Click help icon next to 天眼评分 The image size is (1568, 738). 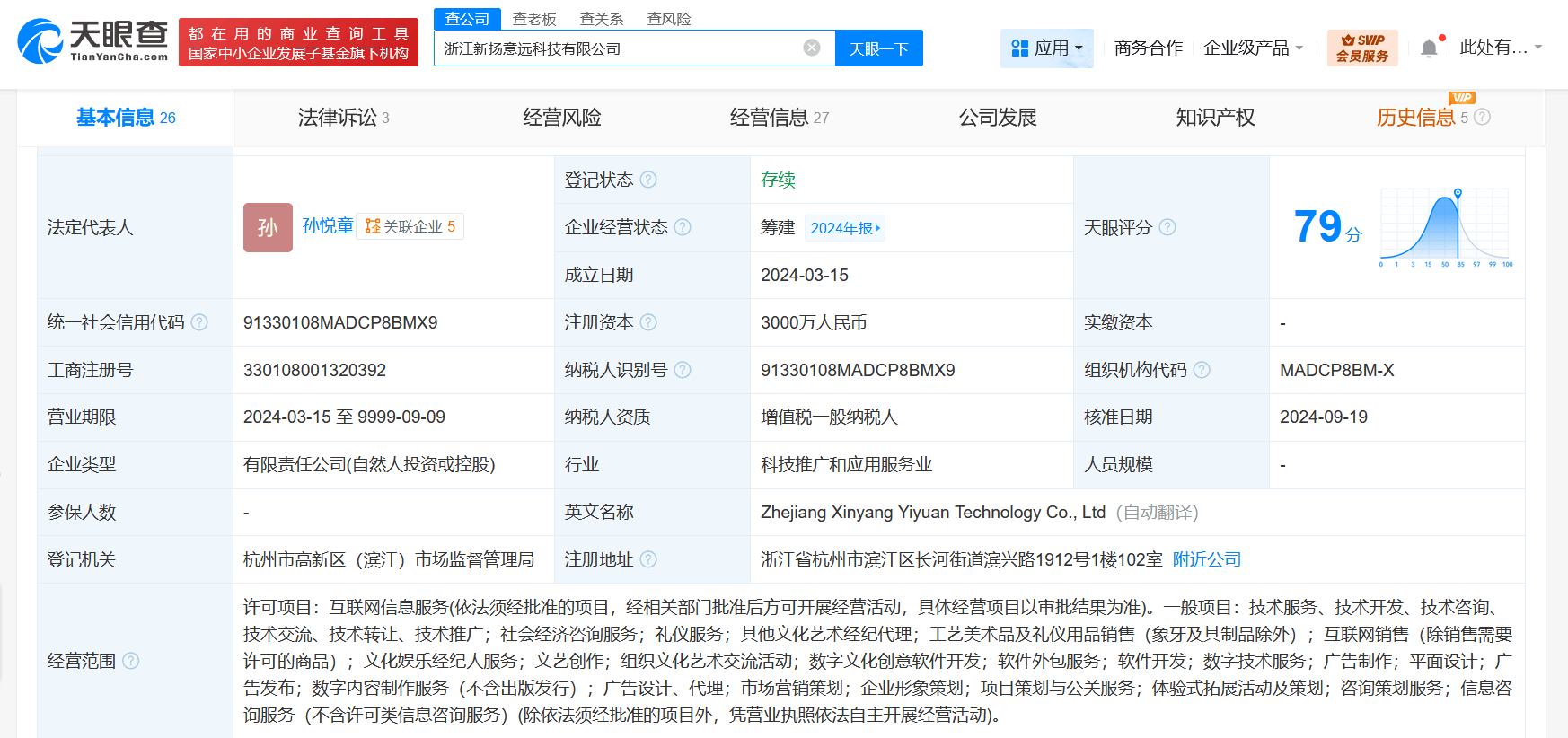click(x=1167, y=227)
